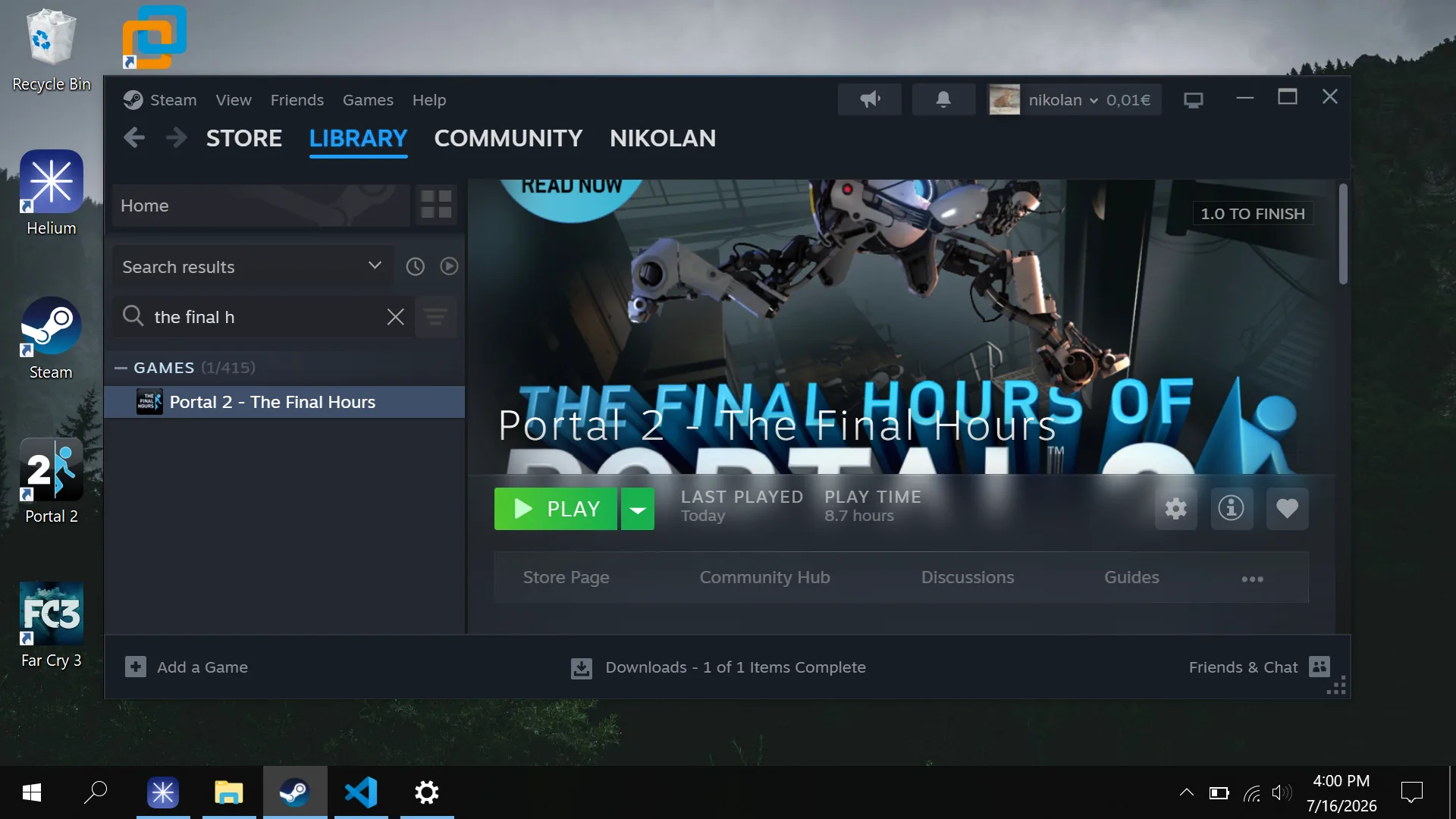Select Portal 2 - The Final Hours entry

pos(284,402)
